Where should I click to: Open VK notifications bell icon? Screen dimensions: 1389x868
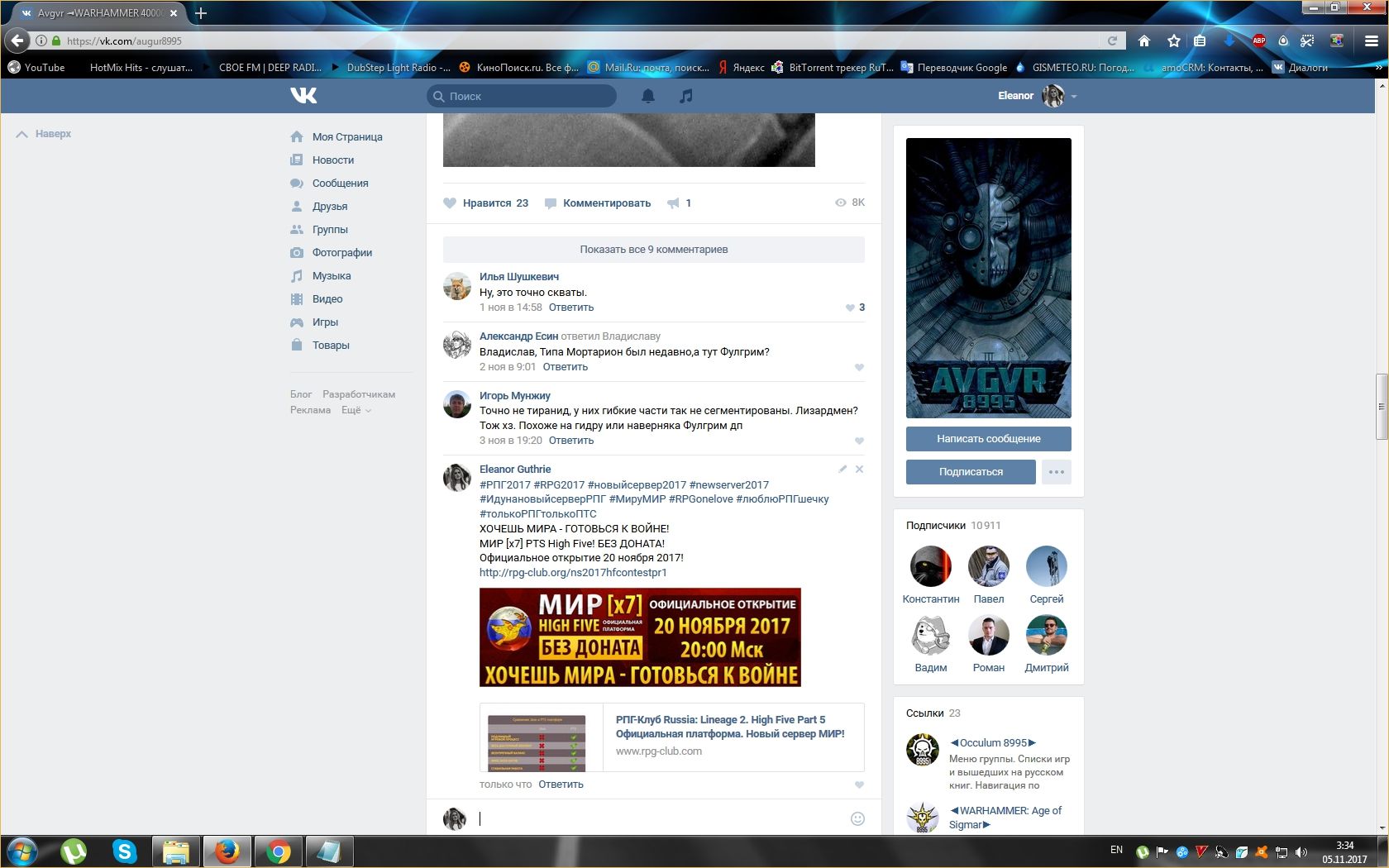point(648,96)
